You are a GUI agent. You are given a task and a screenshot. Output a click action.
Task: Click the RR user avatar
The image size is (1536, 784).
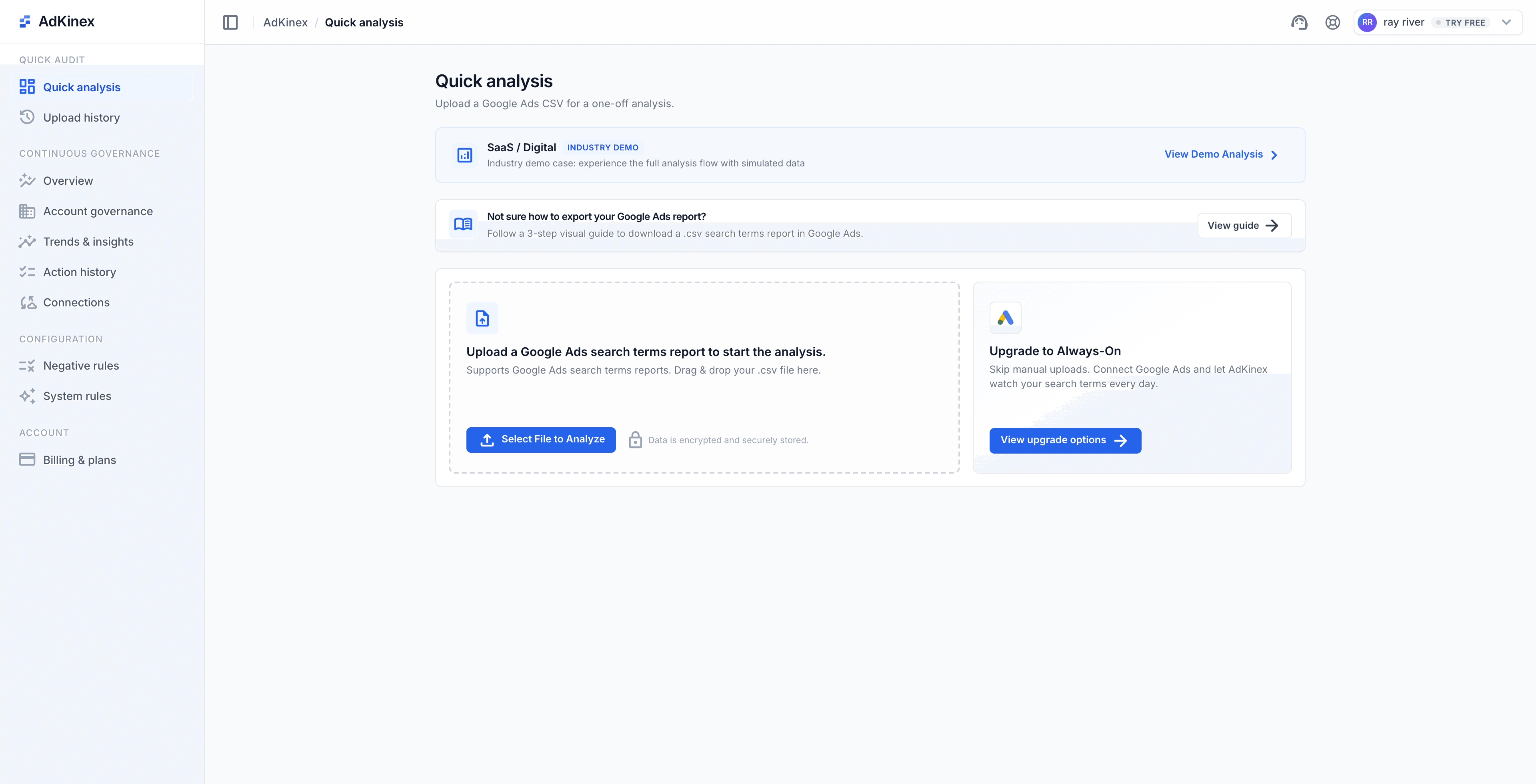[x=1367, y=23]
